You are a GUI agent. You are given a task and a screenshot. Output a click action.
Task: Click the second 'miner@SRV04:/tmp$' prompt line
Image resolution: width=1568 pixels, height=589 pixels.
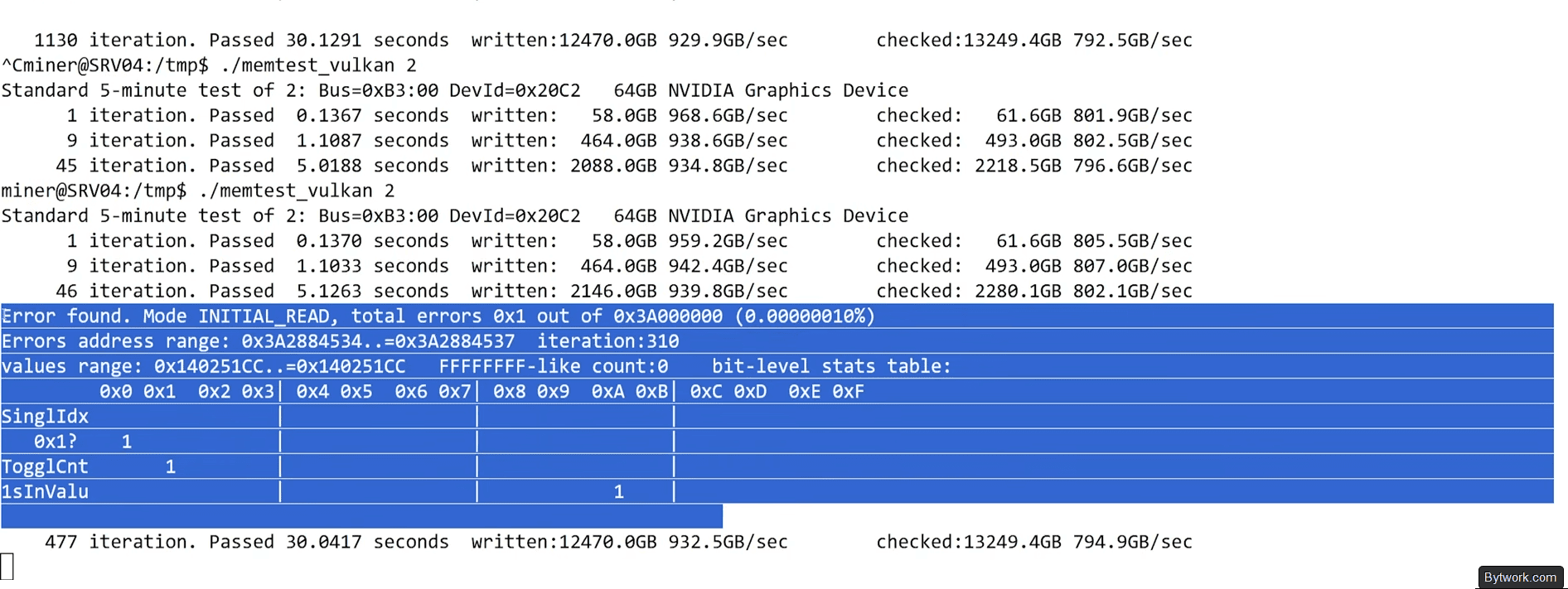tap(198, 191)
